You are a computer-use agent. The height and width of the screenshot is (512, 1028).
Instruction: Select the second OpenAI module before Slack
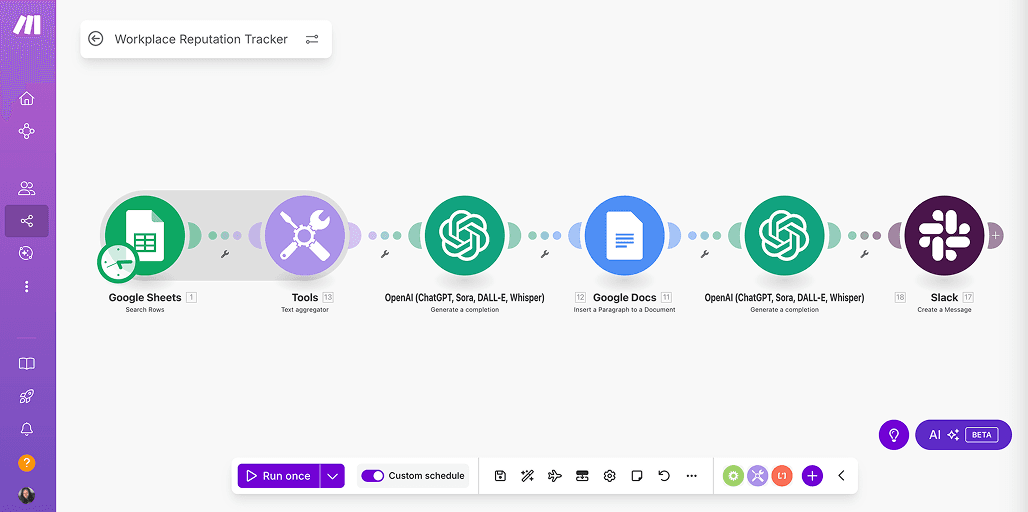click(x=785, y=235)
